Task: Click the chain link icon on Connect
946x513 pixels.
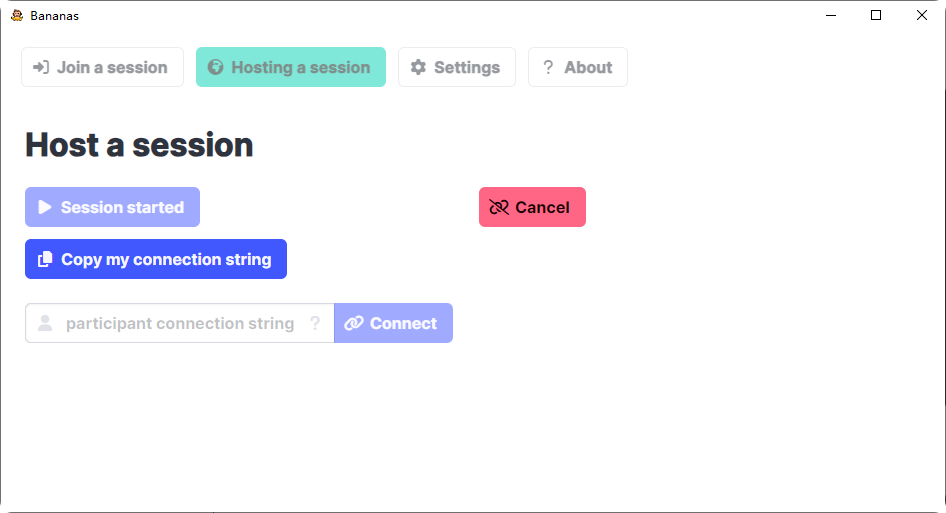Action: point(353,324)
